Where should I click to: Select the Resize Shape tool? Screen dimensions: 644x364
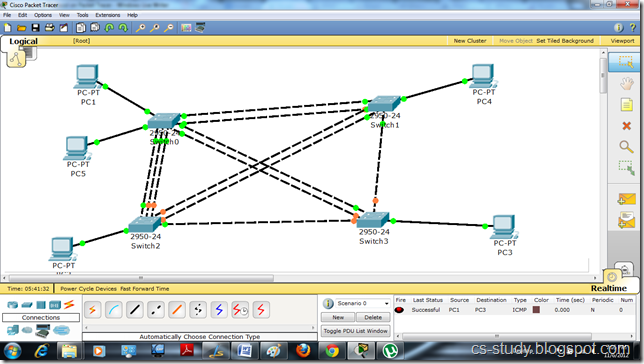627,168
